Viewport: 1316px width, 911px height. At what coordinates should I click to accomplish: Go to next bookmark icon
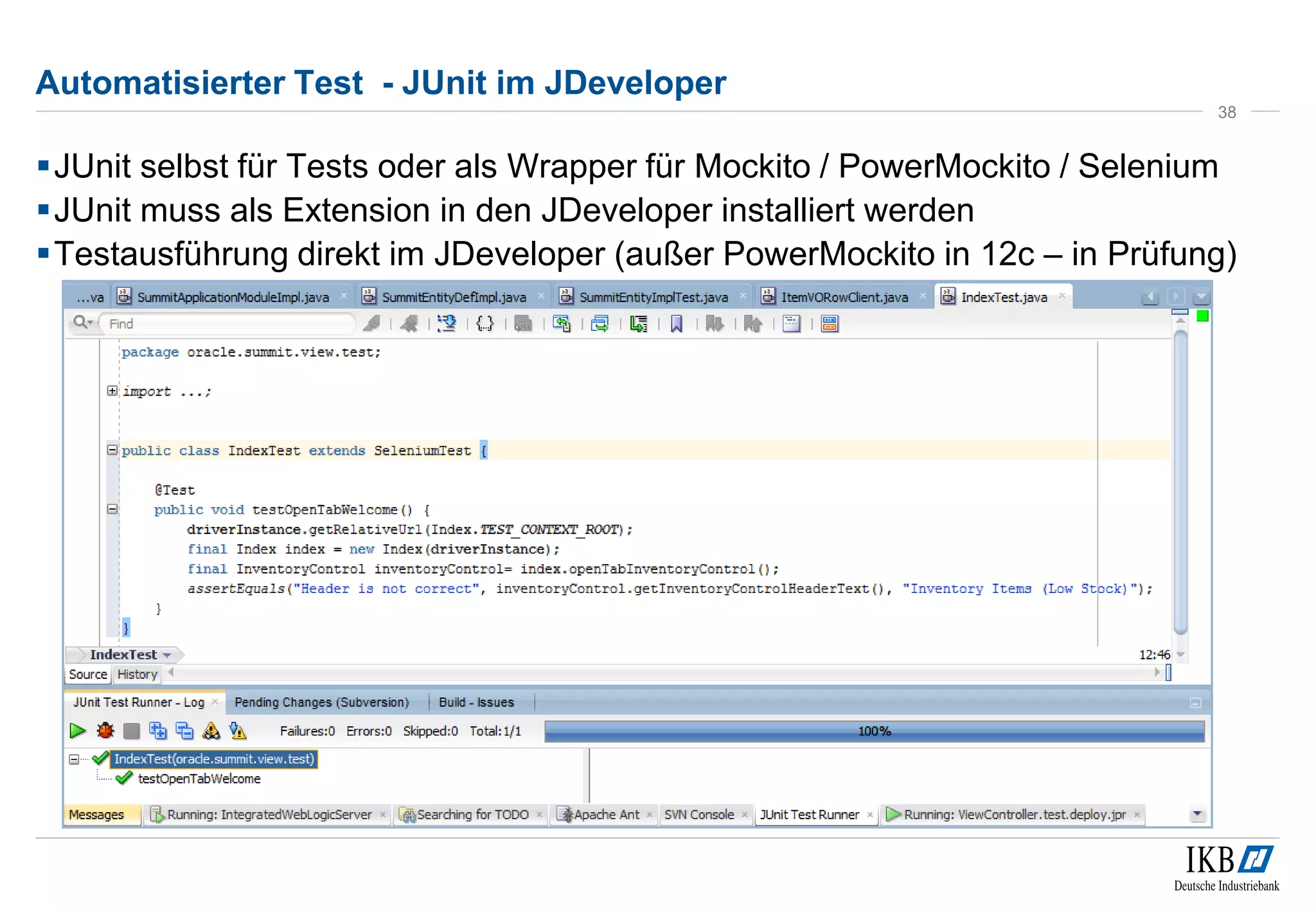714,324
